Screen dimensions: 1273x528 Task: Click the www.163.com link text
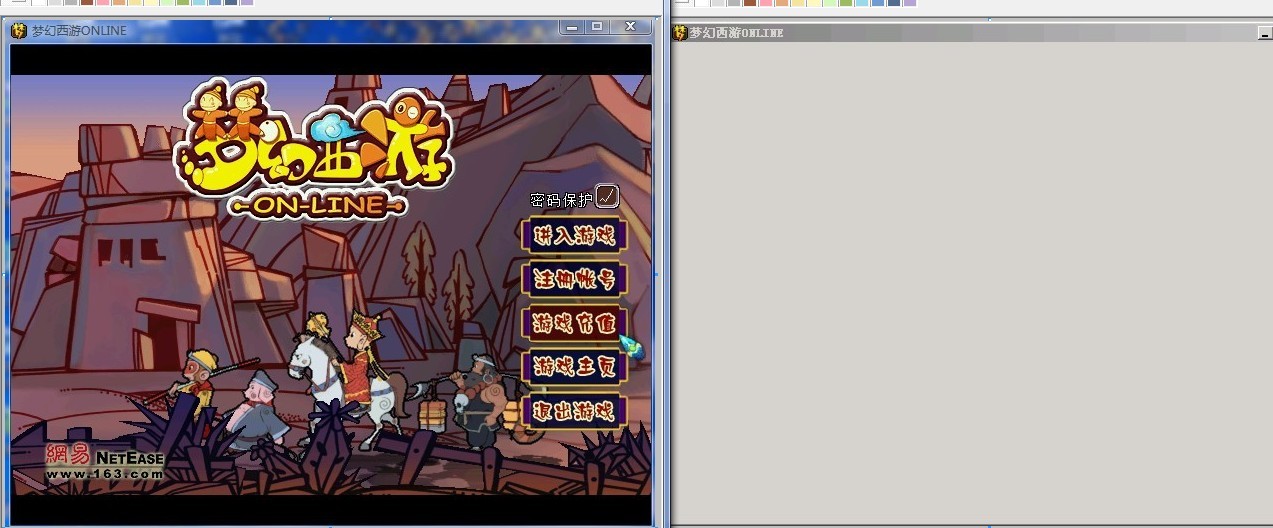[x=104, y=474]
